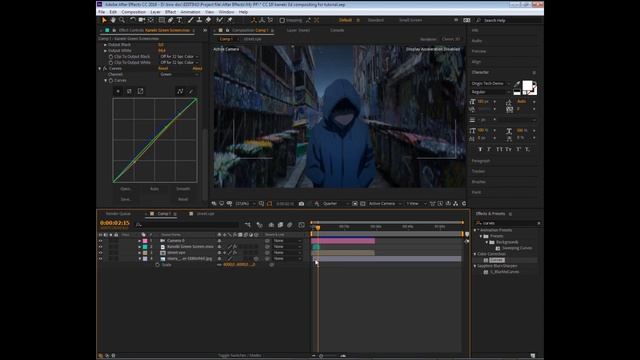Open the Graph Editor in timeline
640x360 pixels.
tap(301, 225)
